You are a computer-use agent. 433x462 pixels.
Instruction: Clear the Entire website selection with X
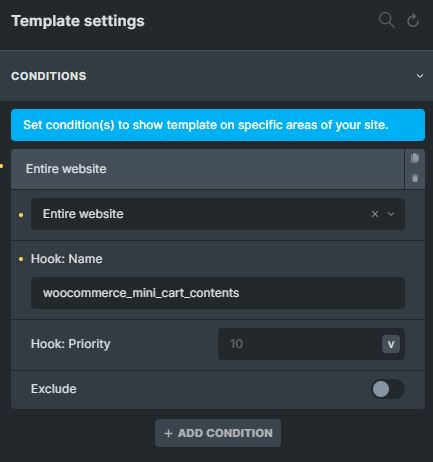pyautogui.click(x=375, y=214)
